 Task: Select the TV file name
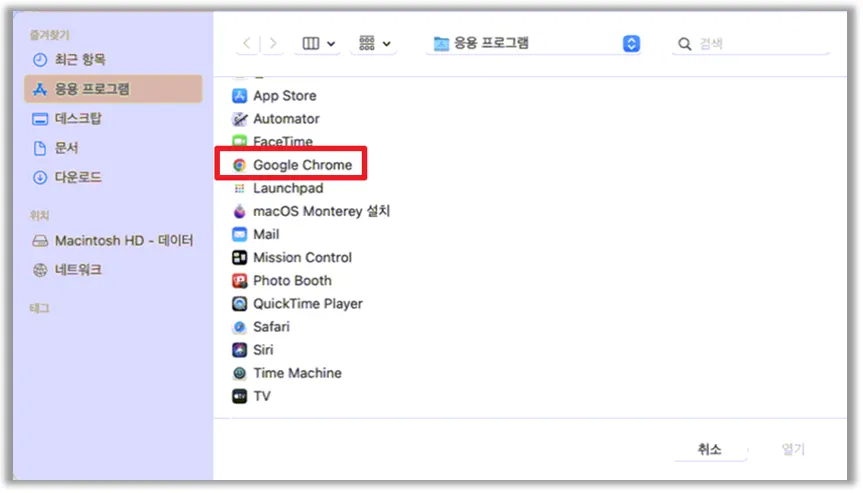tap(261, 396)
